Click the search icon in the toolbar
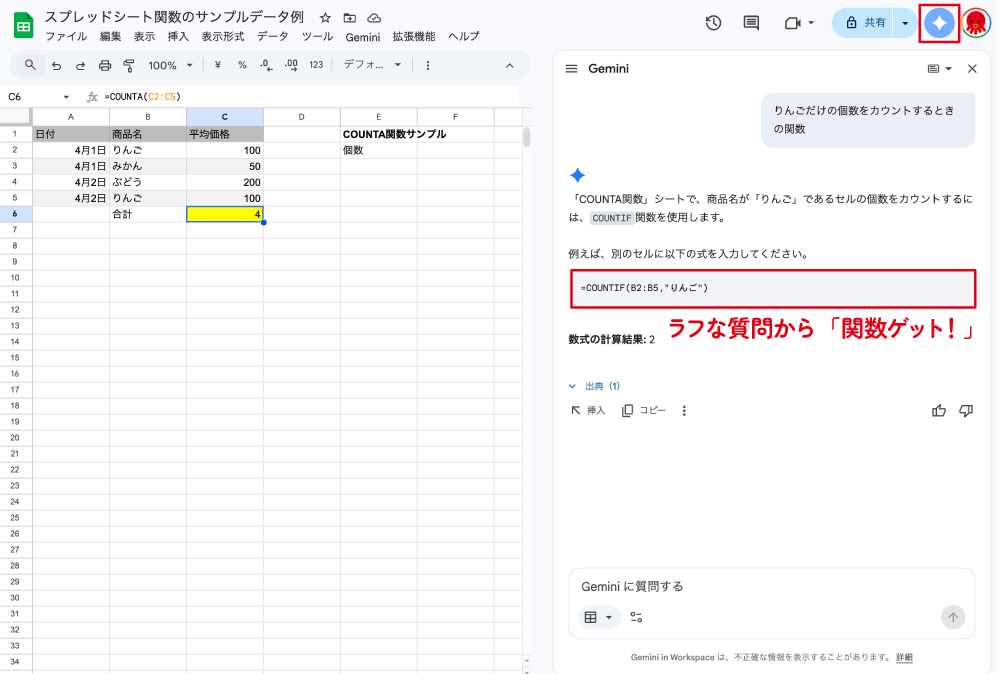Screen dimensions: 1000x674 click(29, 64)
